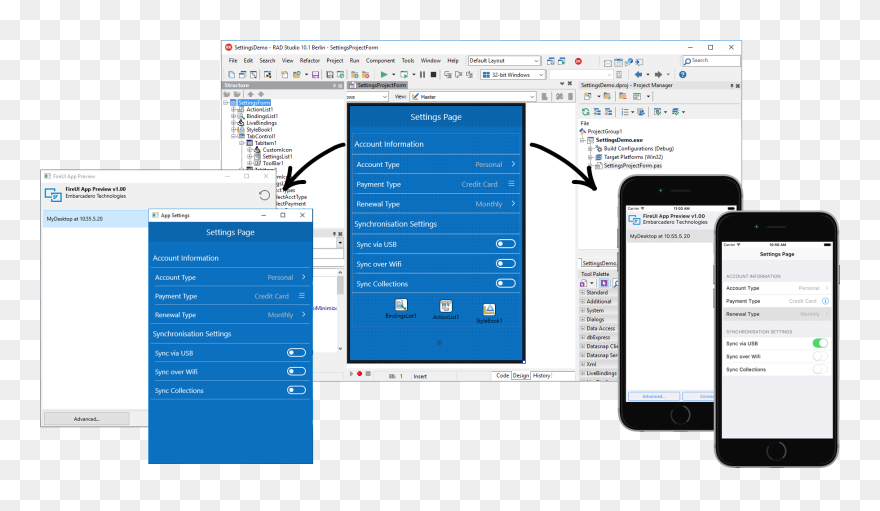The height and width of the screenshot is (511, 880).
Task: Click the refresh icon in FireUI App Preview
Action: coord(264,195)
